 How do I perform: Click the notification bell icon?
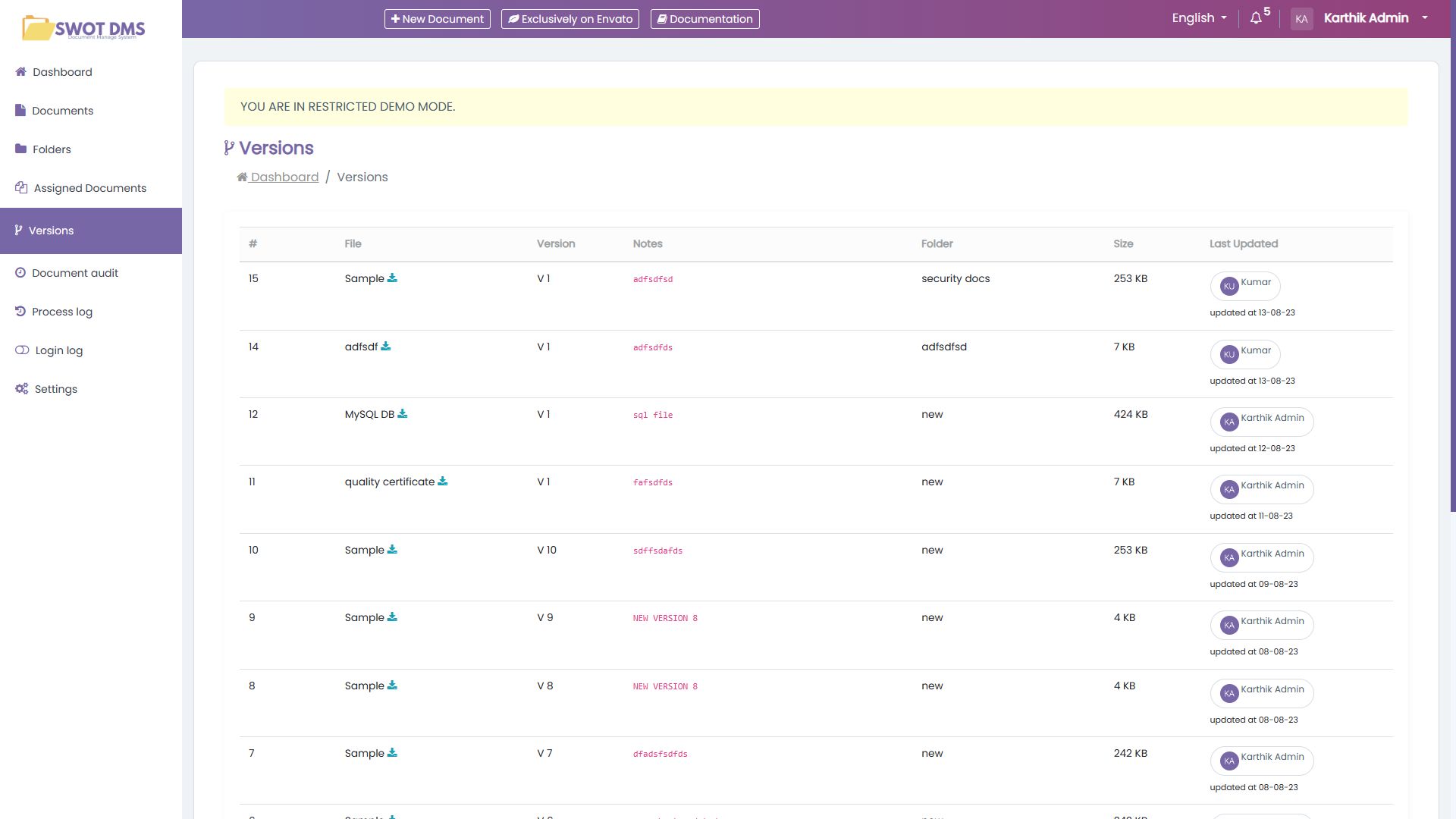[x=1256, y=18]
